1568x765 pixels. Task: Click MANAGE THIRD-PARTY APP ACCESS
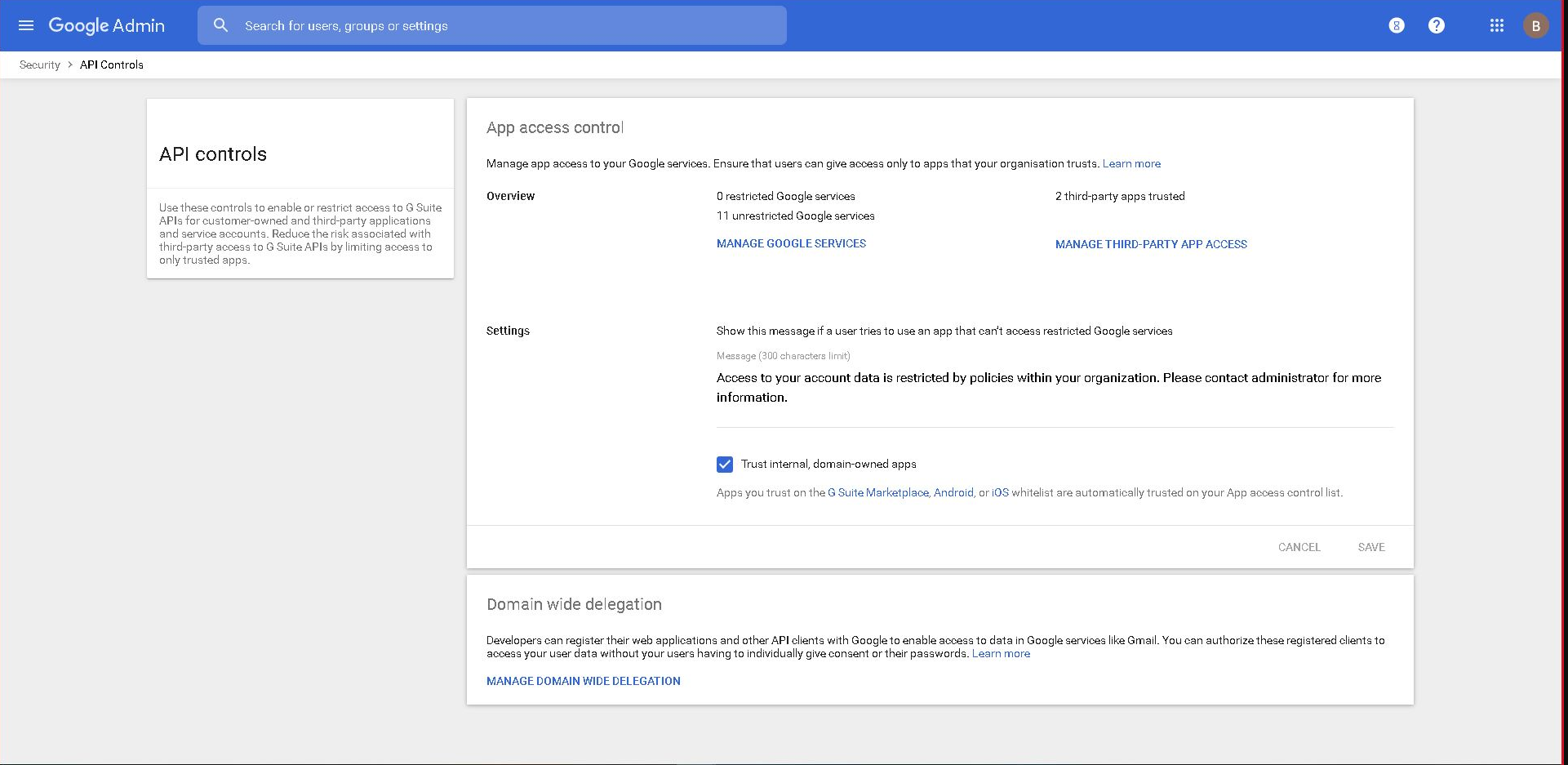pyautogui.click(x=1151, y=243)
